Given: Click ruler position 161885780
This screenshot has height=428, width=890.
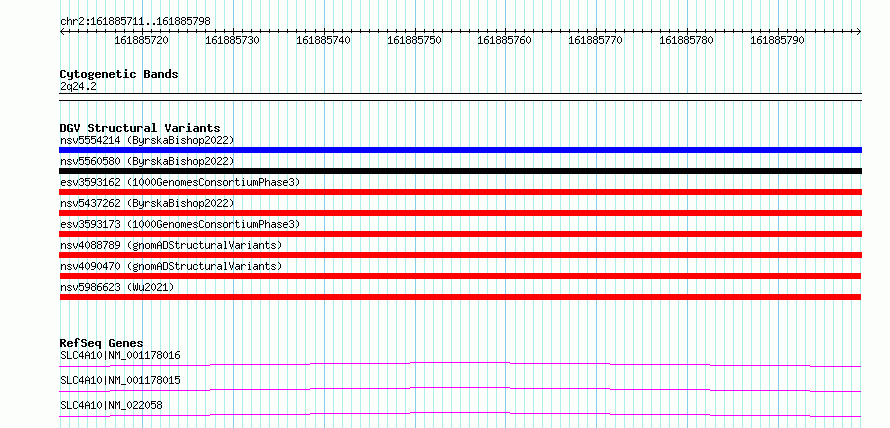Looking at the screenshot, I should pos(686,40).
